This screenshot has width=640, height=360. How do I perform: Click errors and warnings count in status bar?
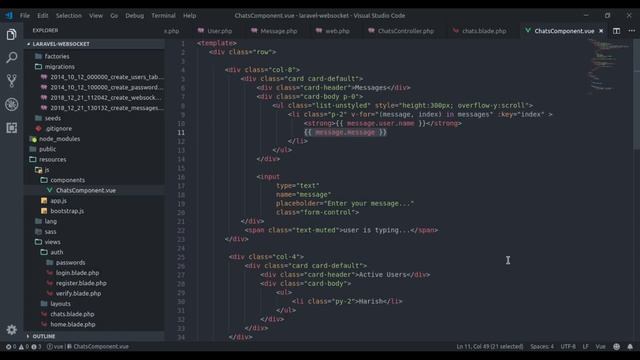click(x=24, y=347)
